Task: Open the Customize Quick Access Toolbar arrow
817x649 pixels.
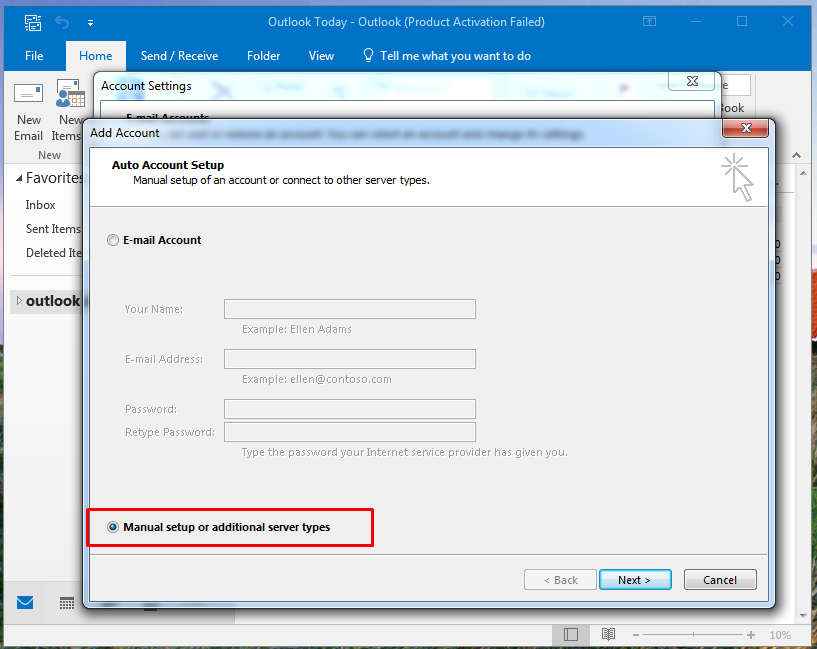Action: tap(90, 23)
